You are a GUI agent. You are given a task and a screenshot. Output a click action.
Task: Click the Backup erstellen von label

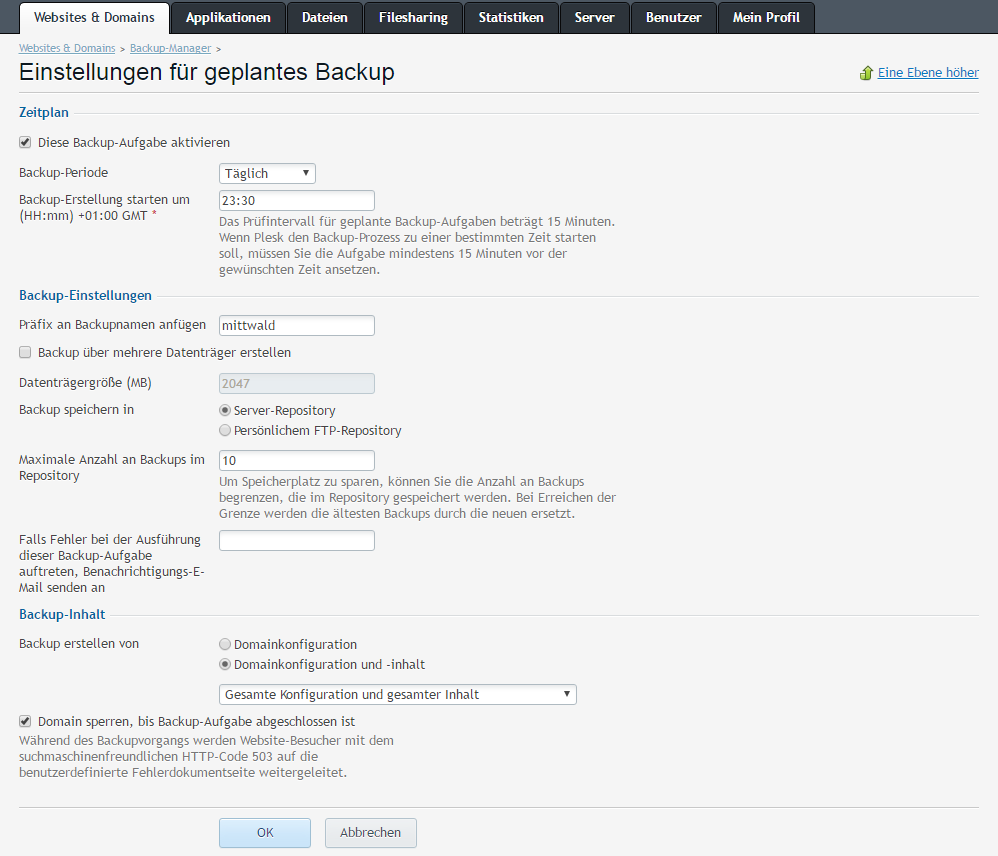pyautogui.click(x=79, y=643)
